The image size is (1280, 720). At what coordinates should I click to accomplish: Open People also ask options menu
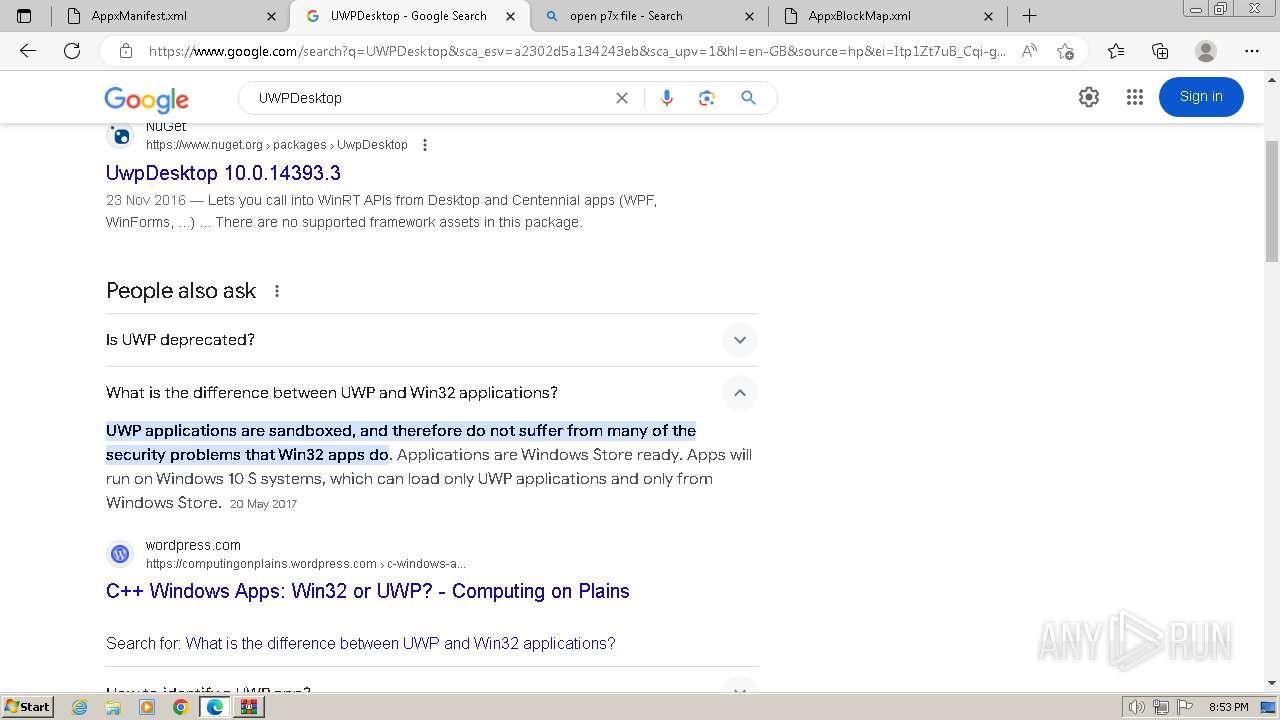pos(277,291)
